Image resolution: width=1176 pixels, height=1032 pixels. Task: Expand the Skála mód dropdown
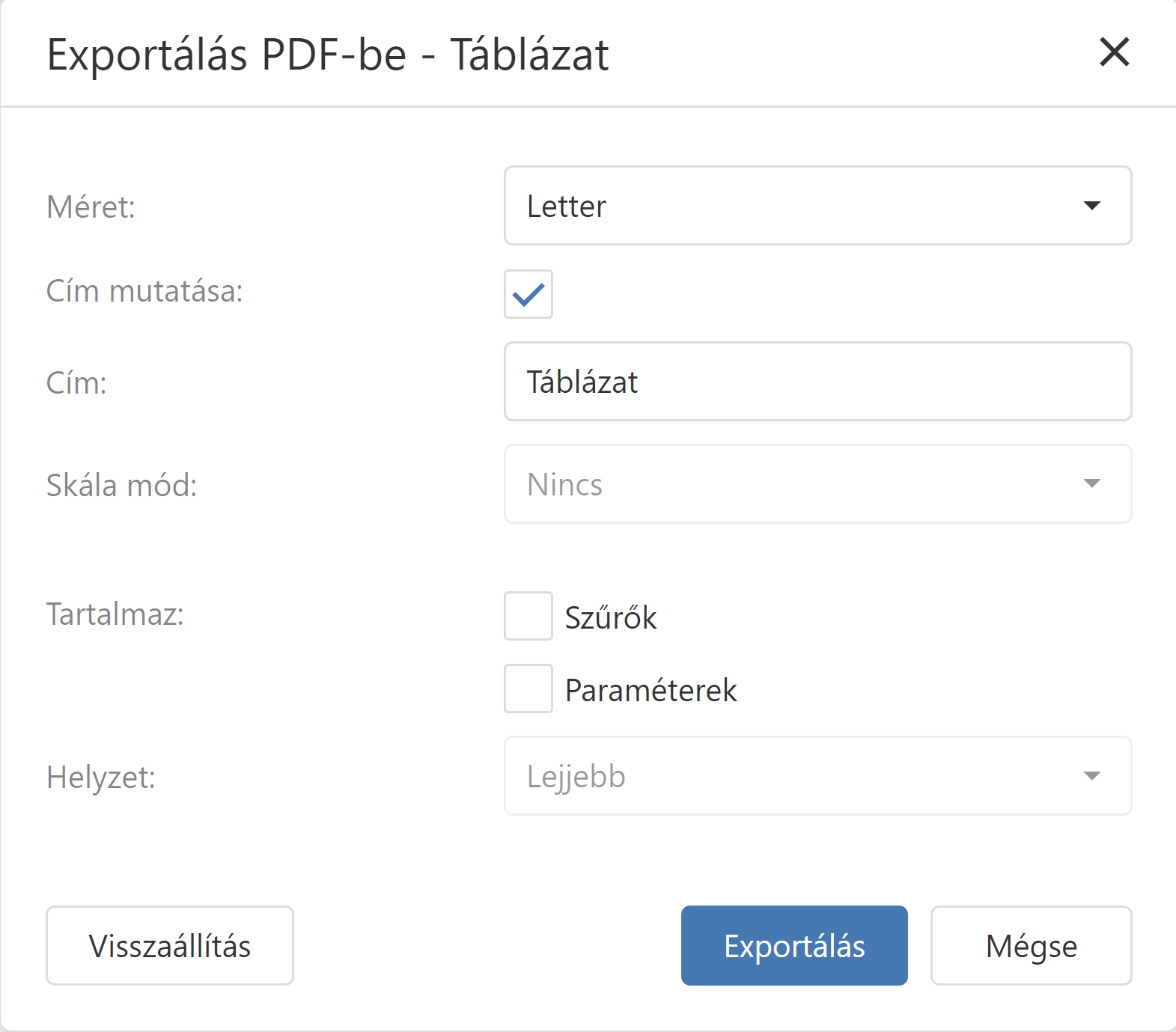(x=801, y=484)
